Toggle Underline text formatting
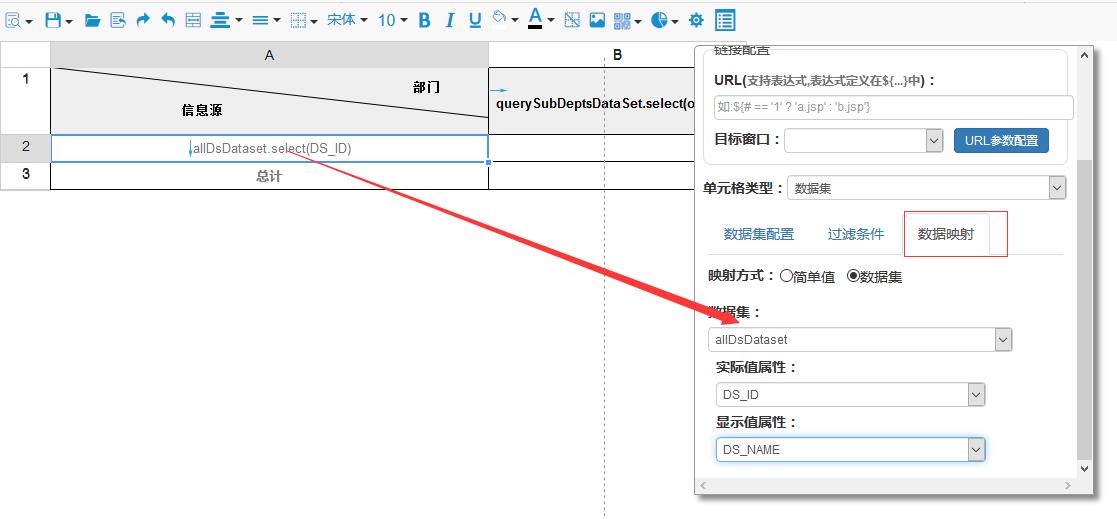 [474, 20]
